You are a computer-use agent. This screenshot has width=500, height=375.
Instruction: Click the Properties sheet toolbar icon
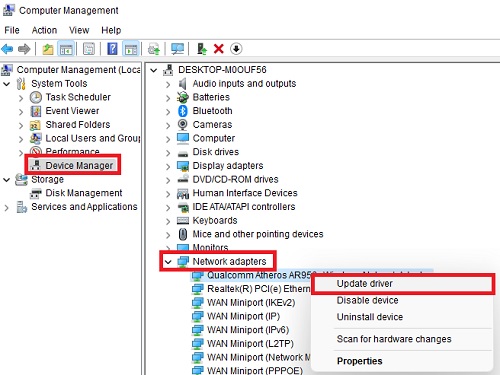pyautogui.click(x=89, y=49)
